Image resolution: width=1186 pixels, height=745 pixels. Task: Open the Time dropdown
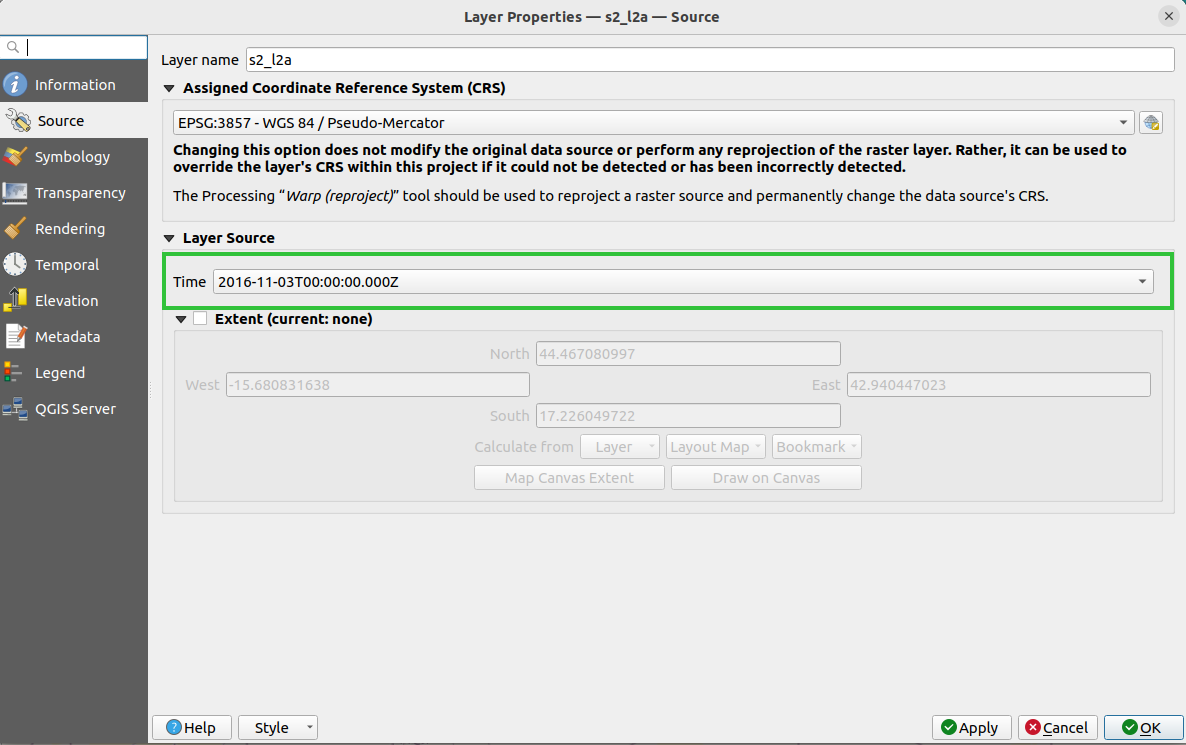(x=1141, y=281)
